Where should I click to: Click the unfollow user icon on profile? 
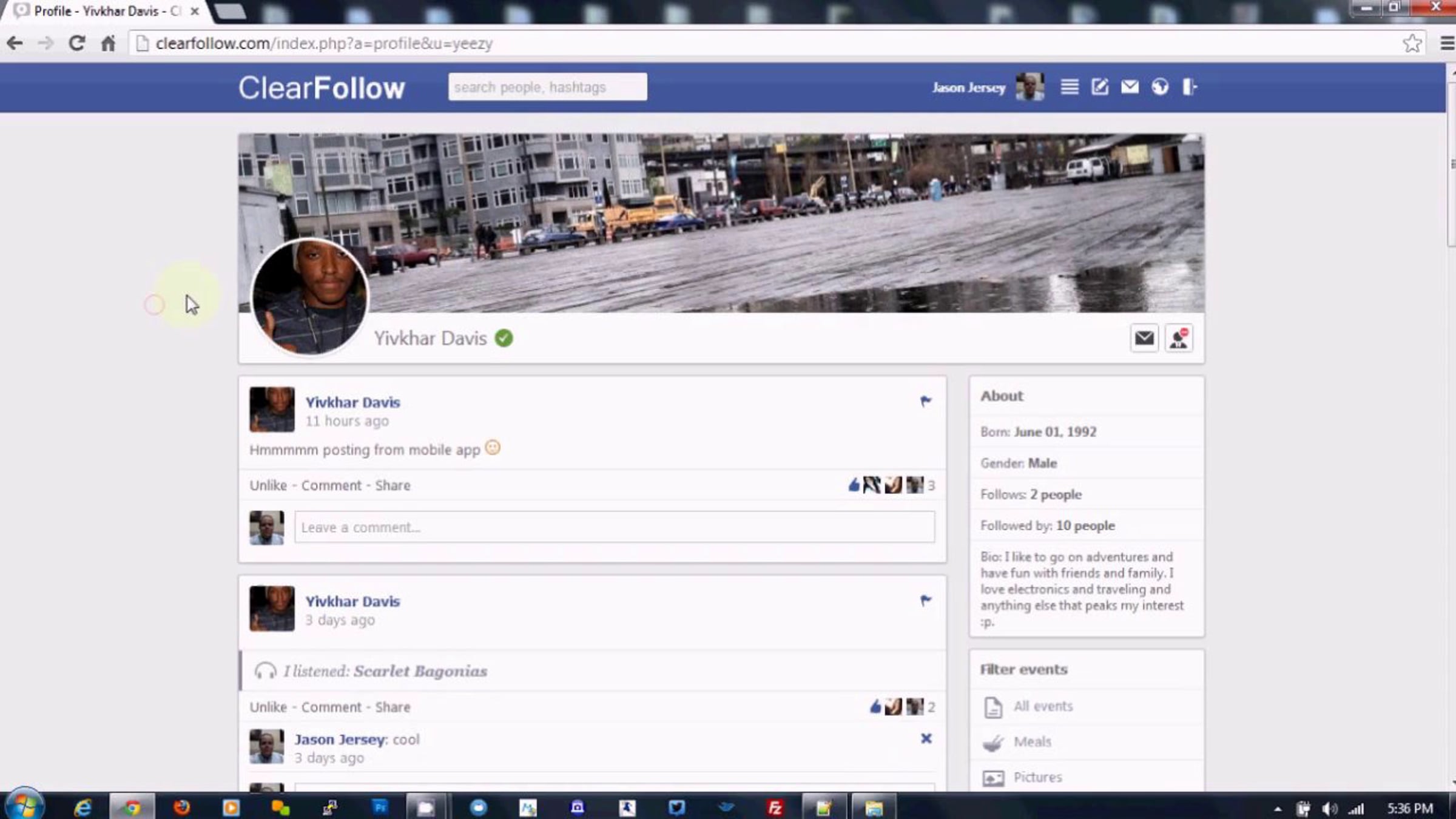(x=1179, y=338)
